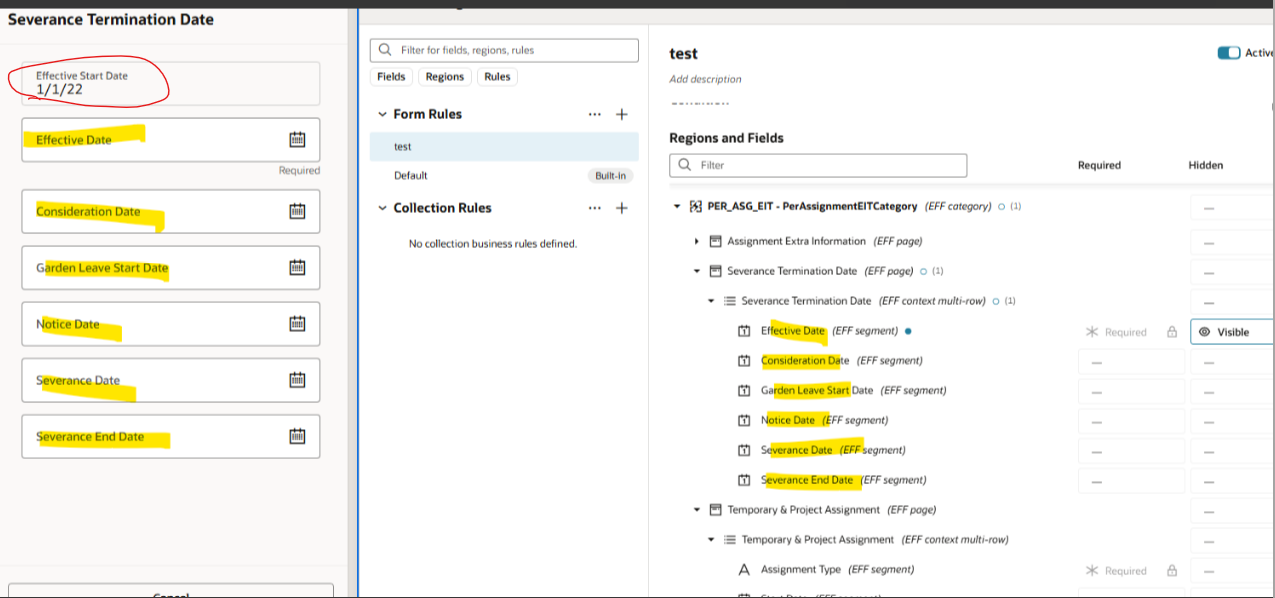Image resolution: width=1275 pixels, height=598 pixels.
Task: Toggle the Active switch for test rule
Action: coord(1229,53)
